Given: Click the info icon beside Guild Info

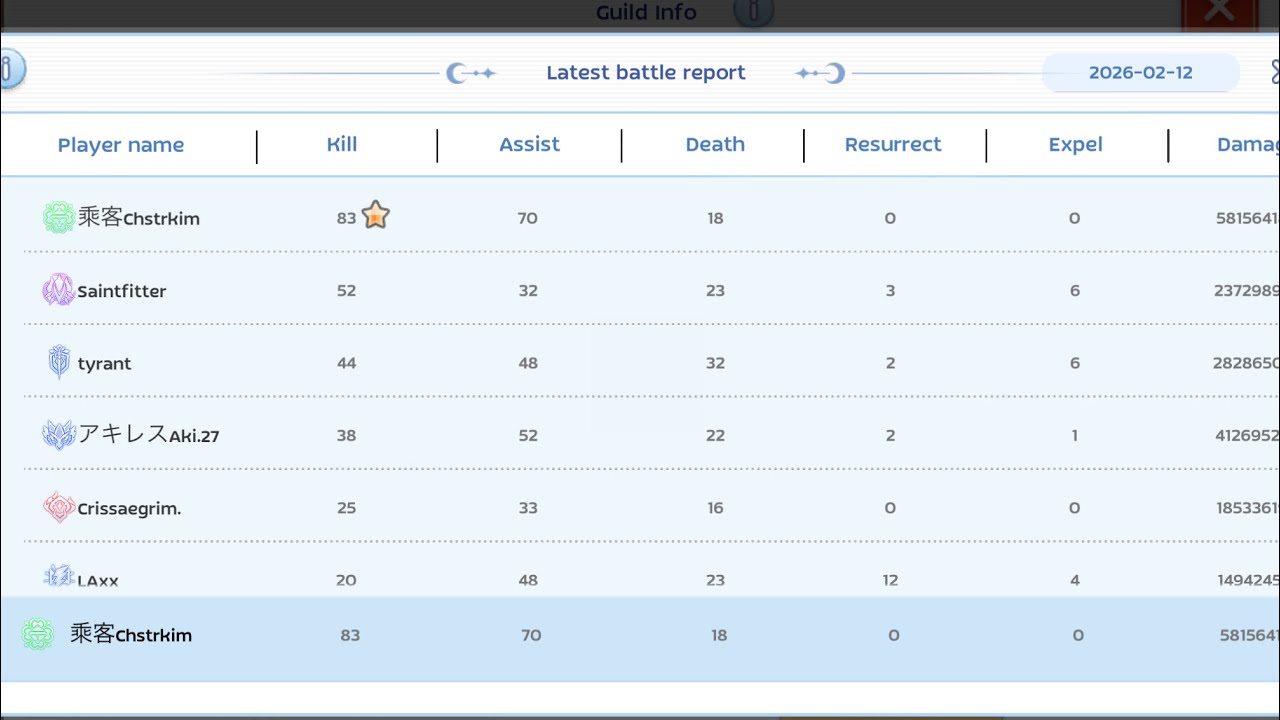Looking at the screenshot, I should click(753, 13).
